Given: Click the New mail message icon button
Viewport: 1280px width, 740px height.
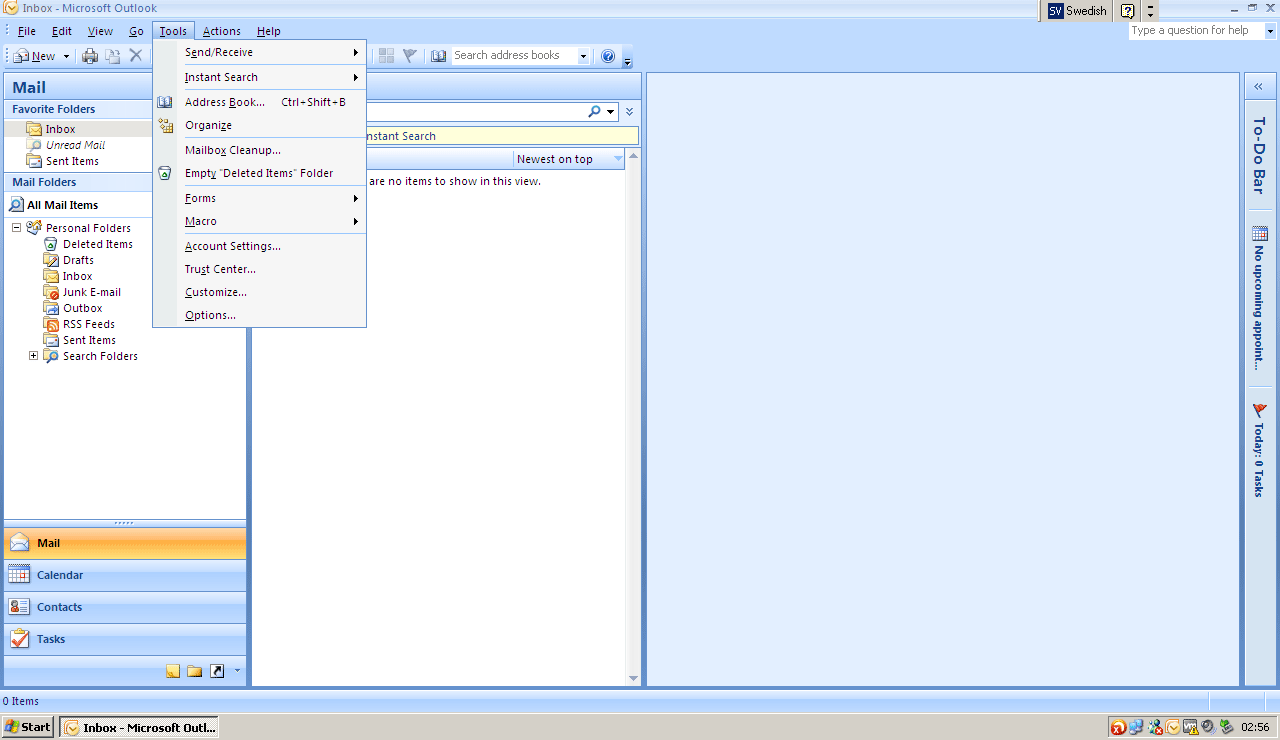Looking at the screenshot, I should [x=34, y=56].
